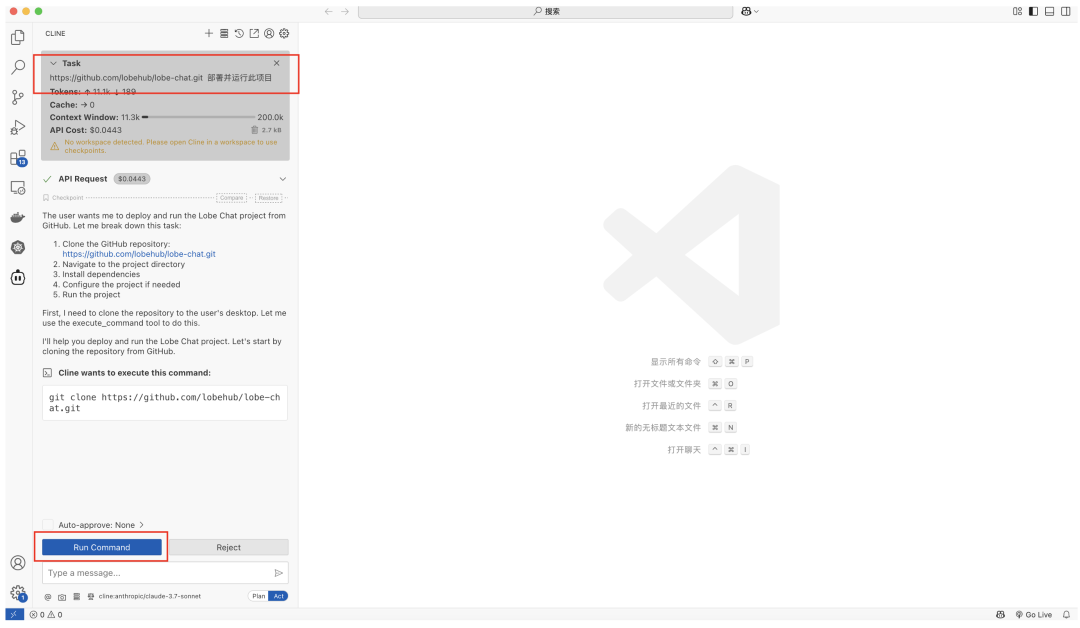Click the 'API Cost: $0.0443' line

click(85, 130)
